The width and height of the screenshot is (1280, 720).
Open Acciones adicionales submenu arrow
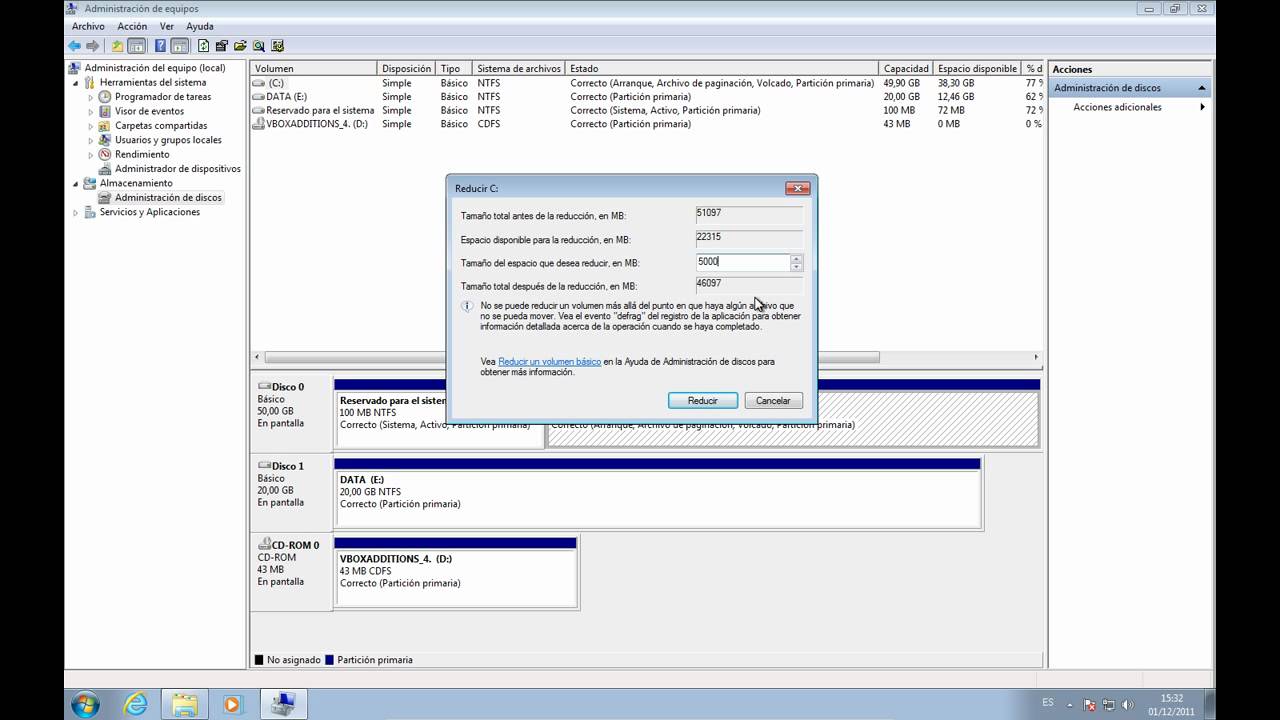point(1203,107)
